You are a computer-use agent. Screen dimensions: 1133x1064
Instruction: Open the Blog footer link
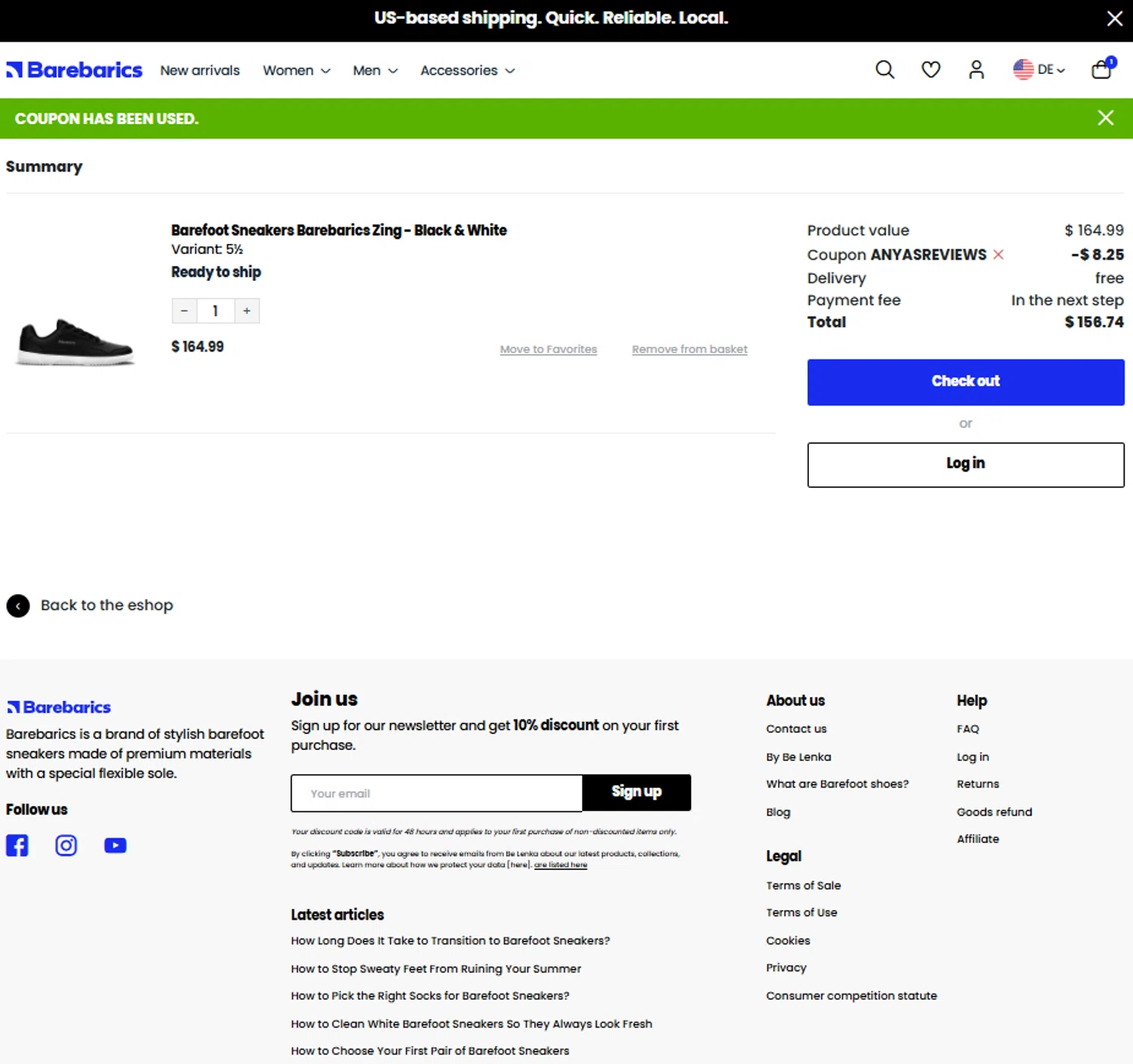pos(778,812)
